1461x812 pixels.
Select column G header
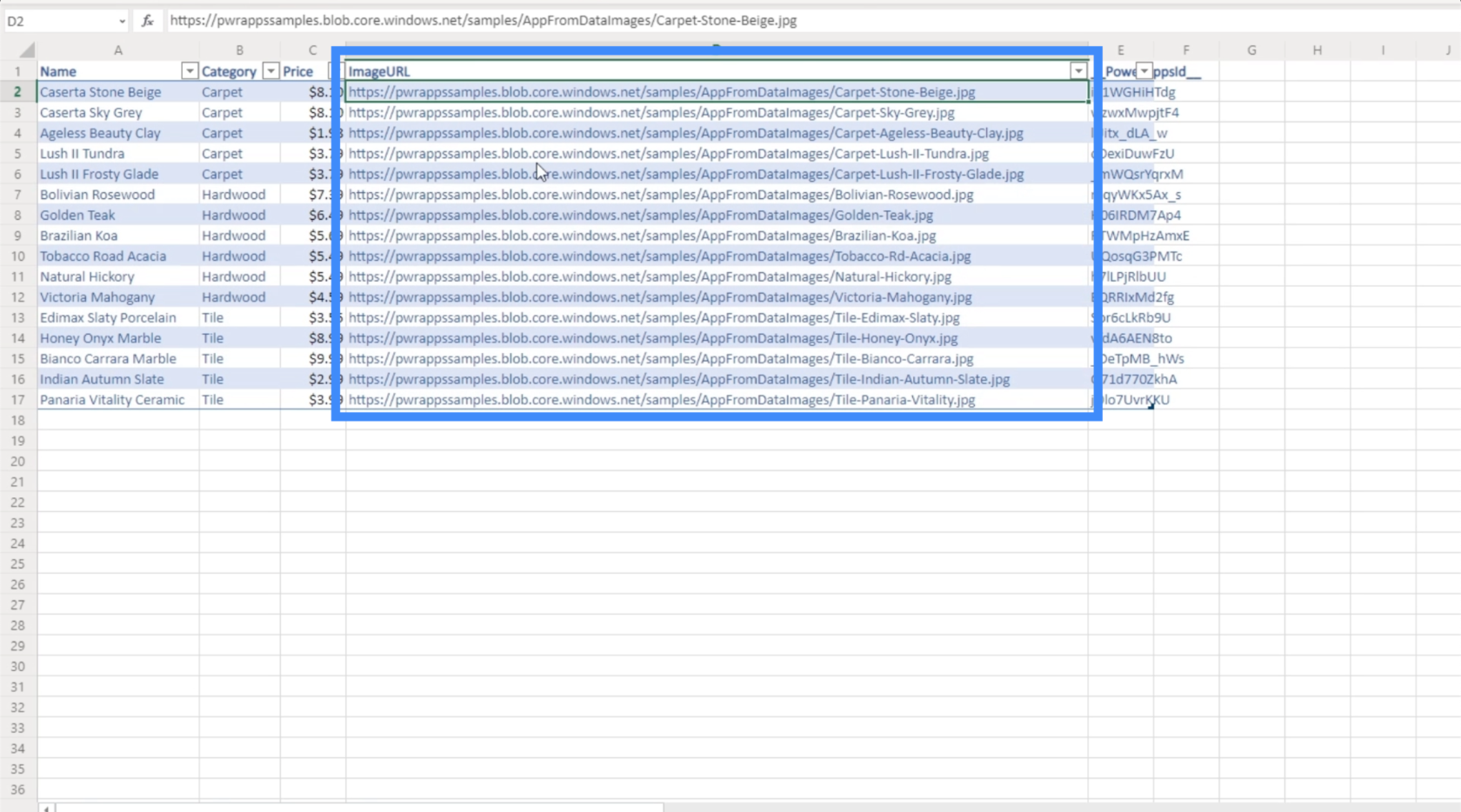pos(1251,50)
